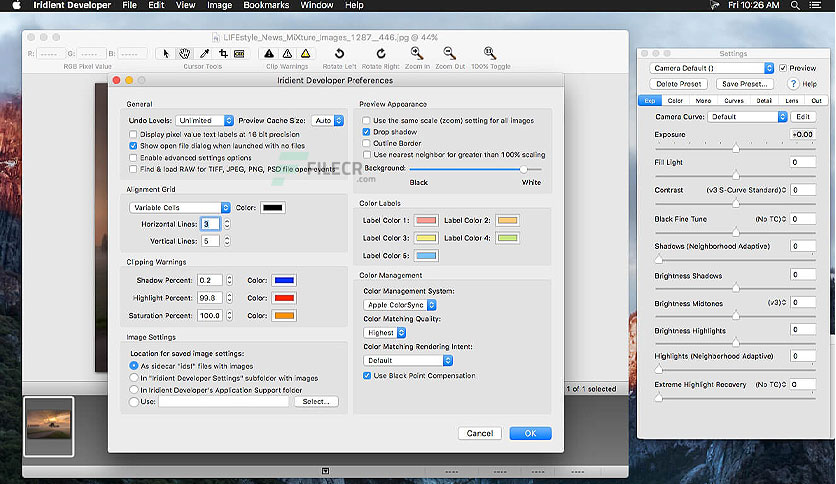Open the Color Matching Quality dropdown
This screenshot has height=484, width=836.
385,333
